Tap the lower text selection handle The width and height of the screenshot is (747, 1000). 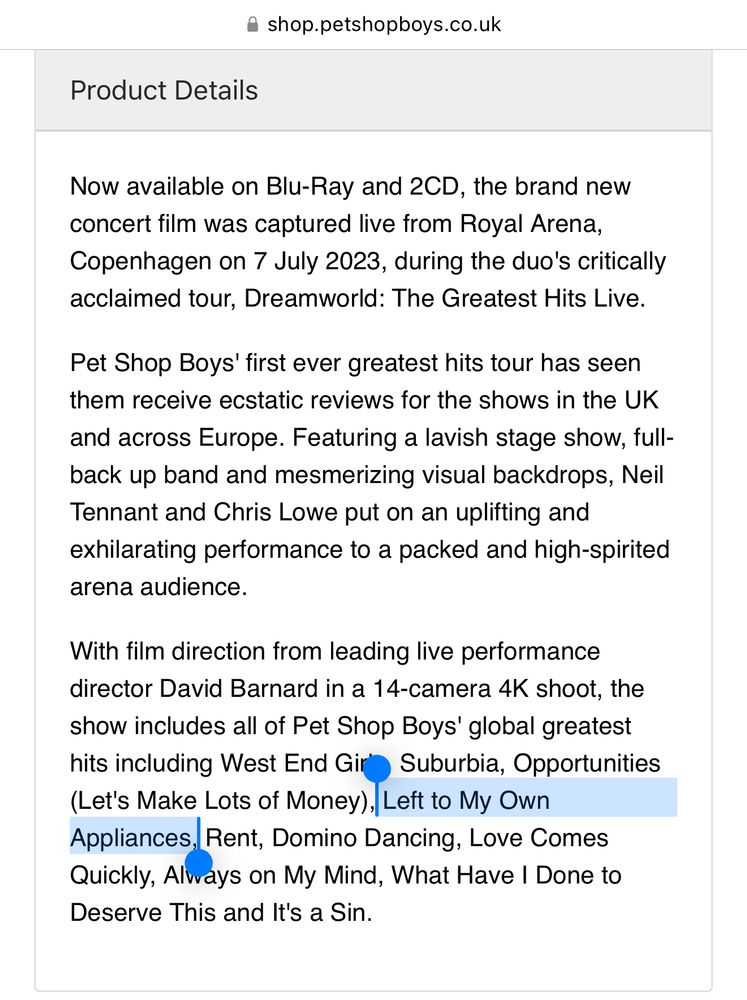point(199,862)
